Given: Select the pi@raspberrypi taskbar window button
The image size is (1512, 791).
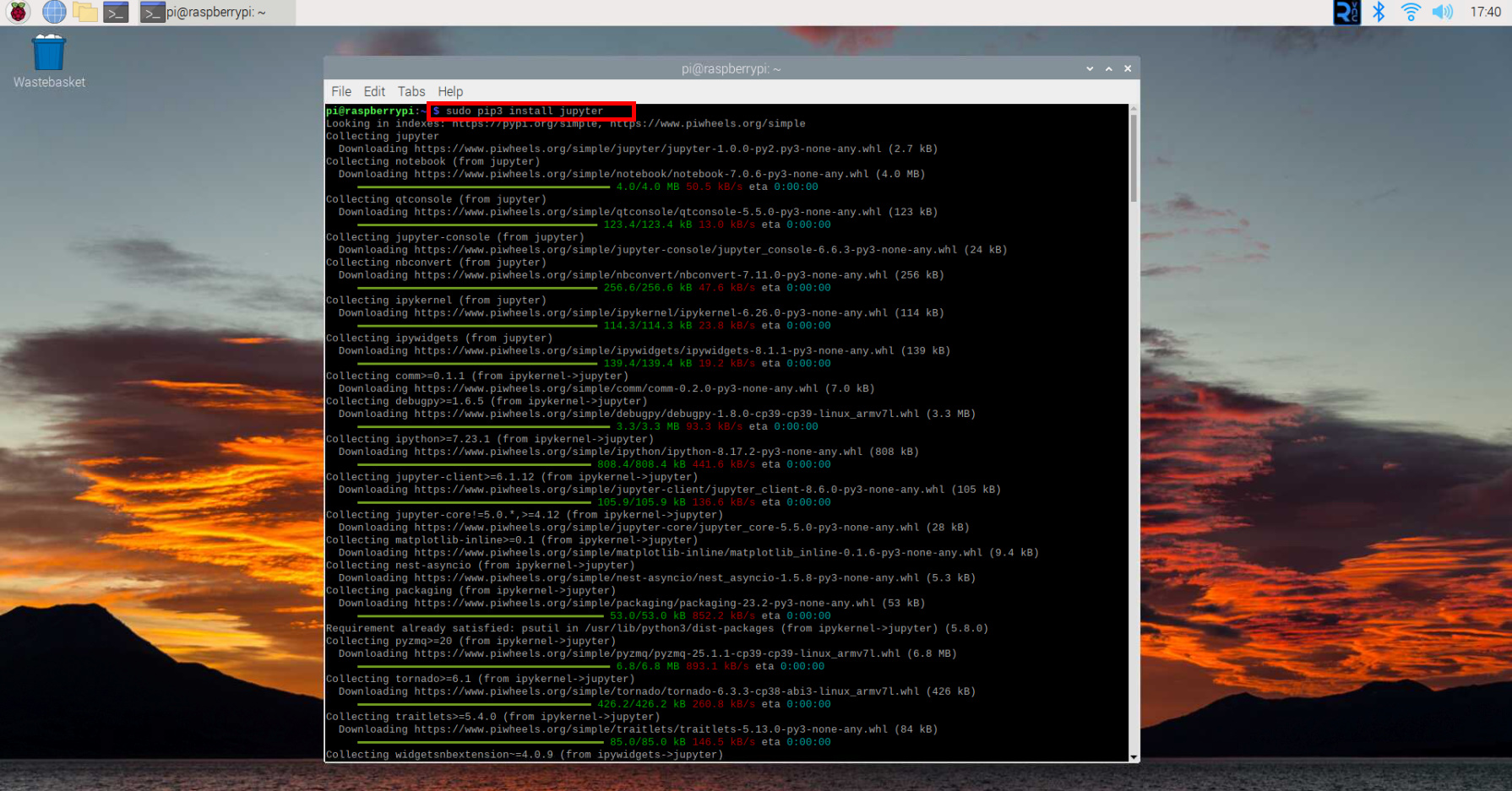Looking at the screenshot, I should point(216,12).
